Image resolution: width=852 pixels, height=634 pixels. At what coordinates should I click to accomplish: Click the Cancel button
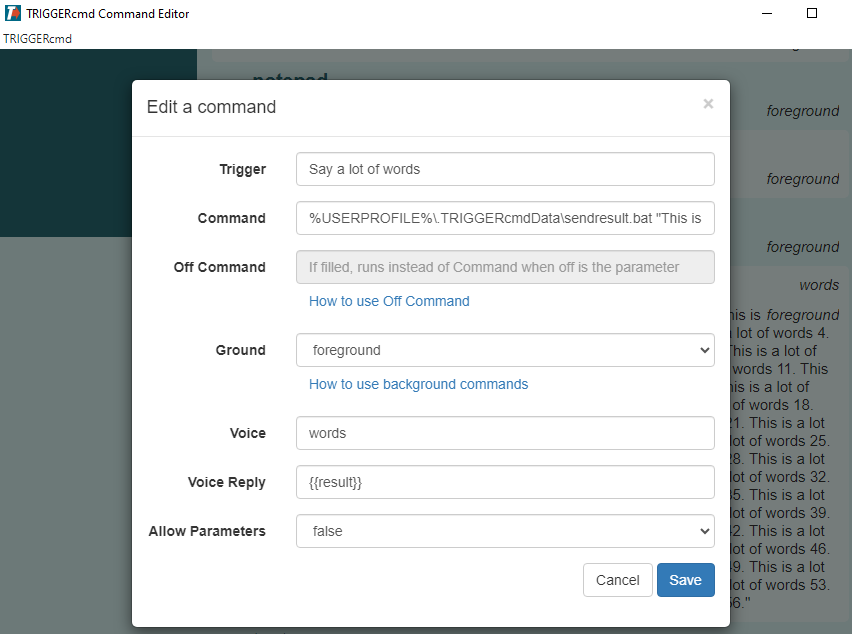pyautogui.click(x=617, y=580)
